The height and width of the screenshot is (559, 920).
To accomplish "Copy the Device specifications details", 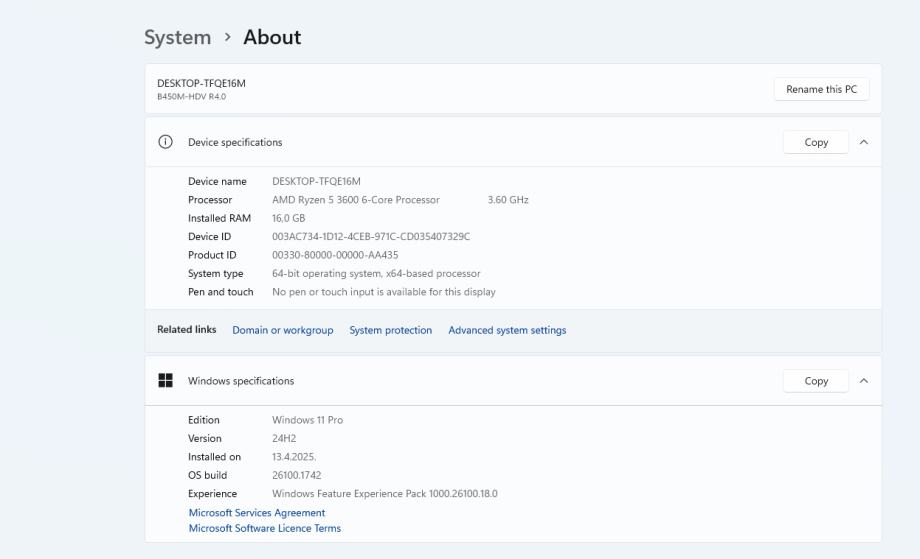I will (x=816, y=142).
